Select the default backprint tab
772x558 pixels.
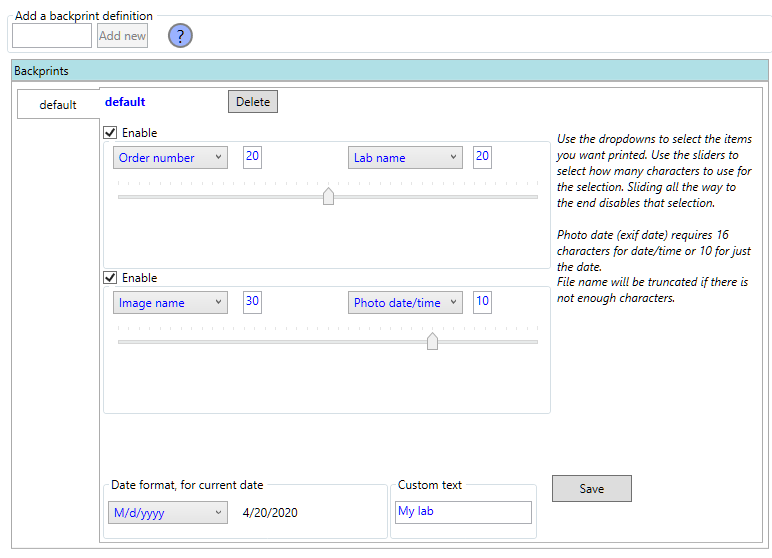point(58,105)
